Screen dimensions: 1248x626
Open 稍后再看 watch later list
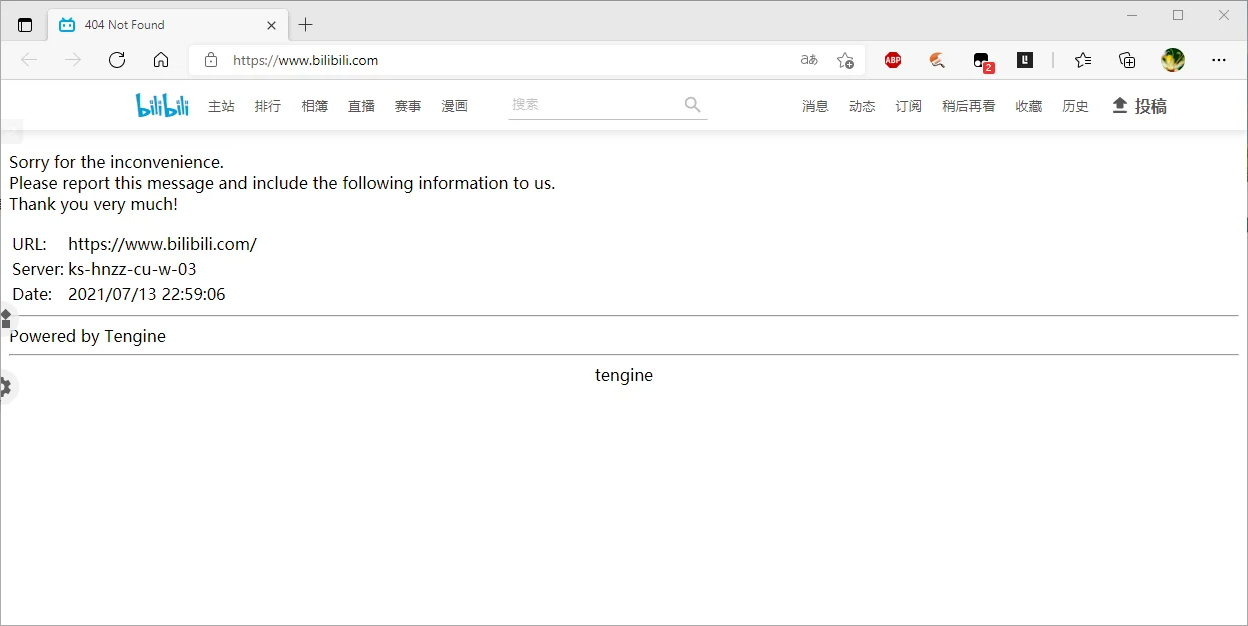(x=968, y=106)
